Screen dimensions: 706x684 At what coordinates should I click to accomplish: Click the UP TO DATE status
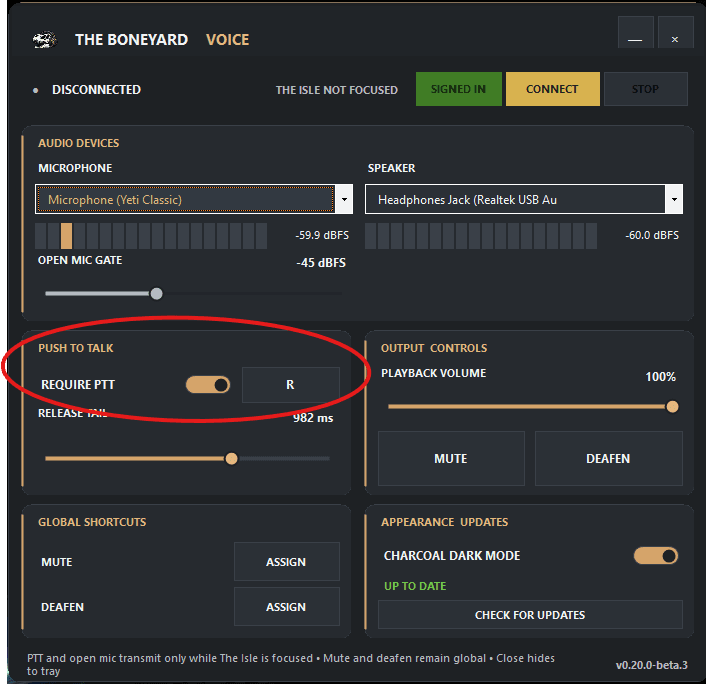(415, 586)
